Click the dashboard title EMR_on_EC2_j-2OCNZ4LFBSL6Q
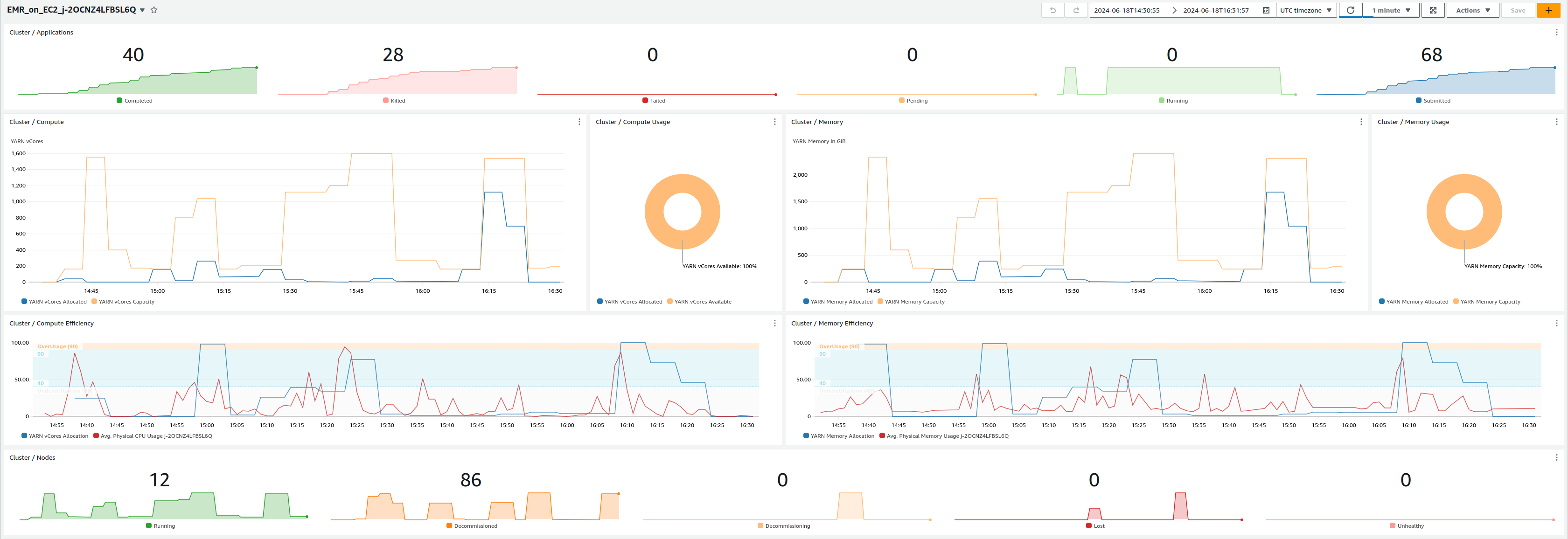 71,10
